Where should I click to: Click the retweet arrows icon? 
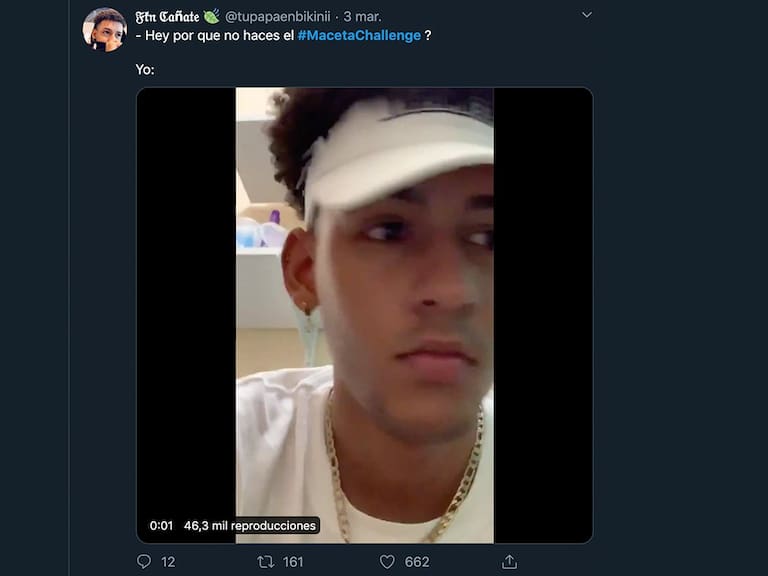coord(266,562)
